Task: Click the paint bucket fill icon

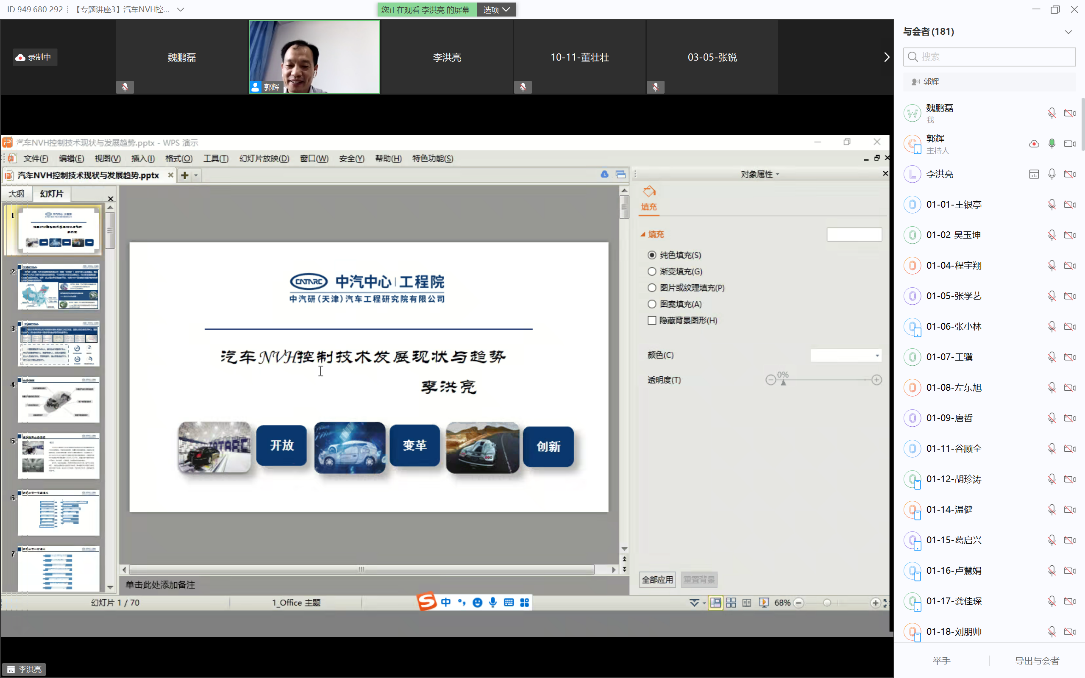Action: coord(648,191)
